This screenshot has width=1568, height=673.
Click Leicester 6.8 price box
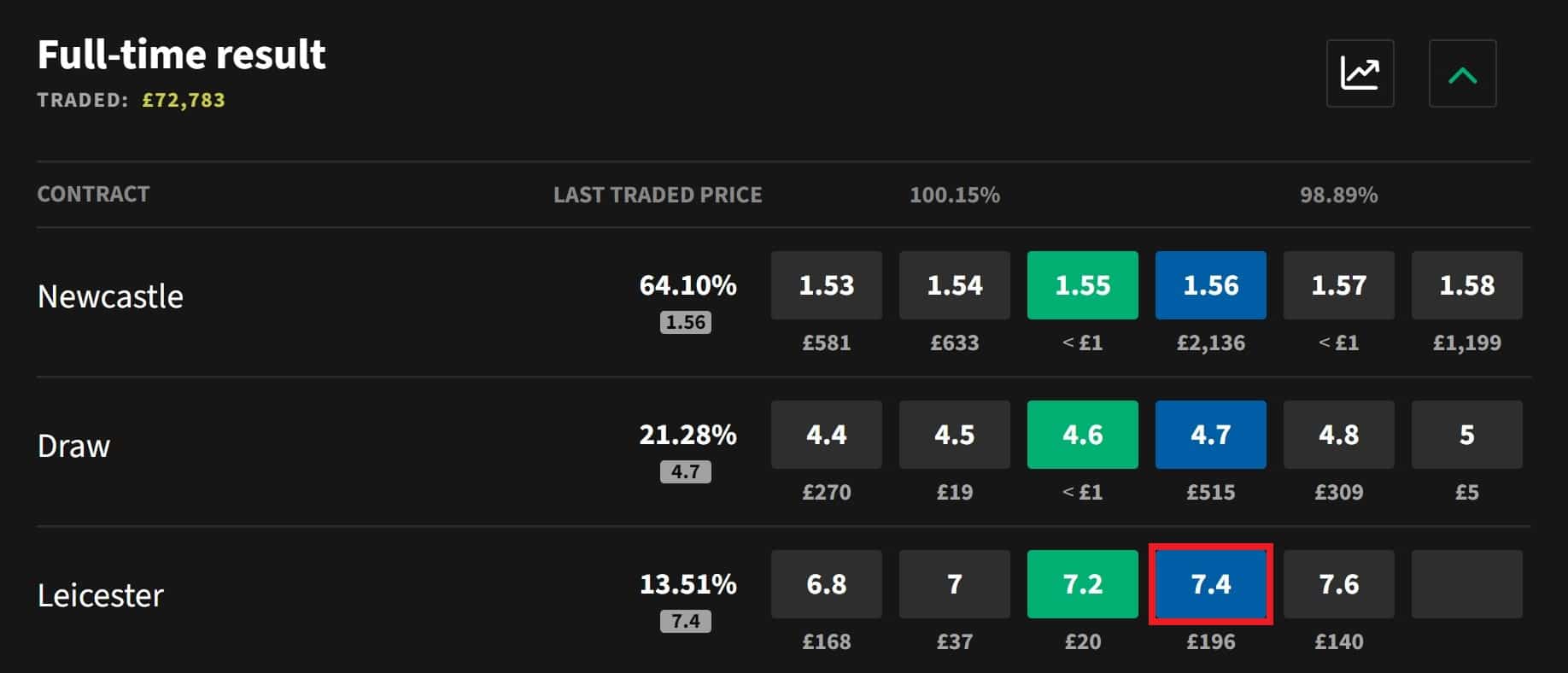(826, 584)
